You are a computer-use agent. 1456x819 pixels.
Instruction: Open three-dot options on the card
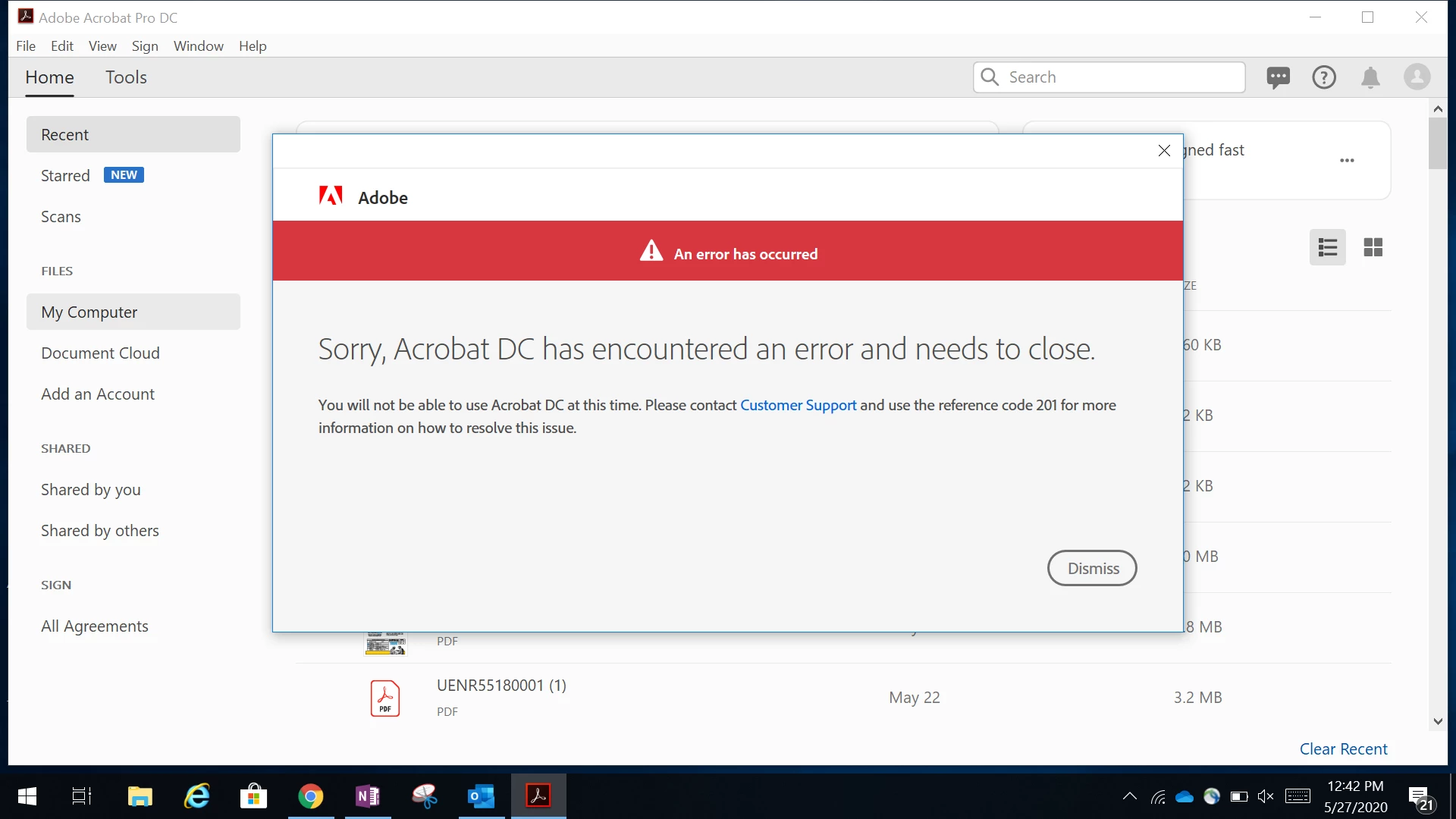tap(1347, 161)
